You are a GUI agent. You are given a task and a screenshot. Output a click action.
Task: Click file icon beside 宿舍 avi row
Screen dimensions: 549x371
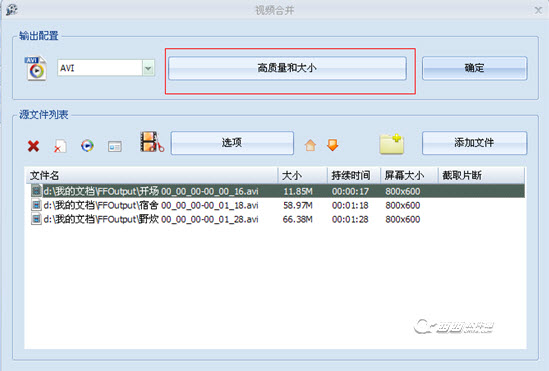36,205
